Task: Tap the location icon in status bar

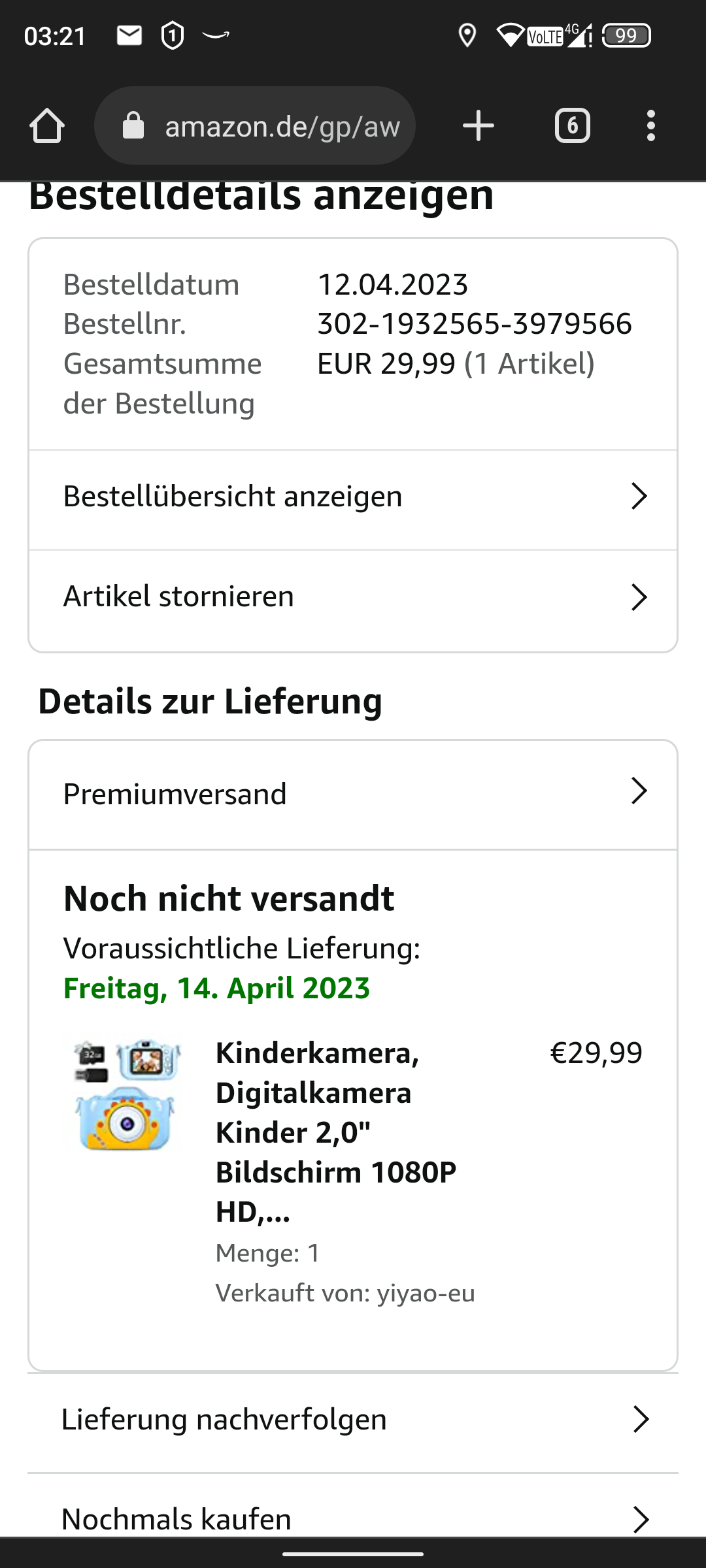Action: [467, 35]
